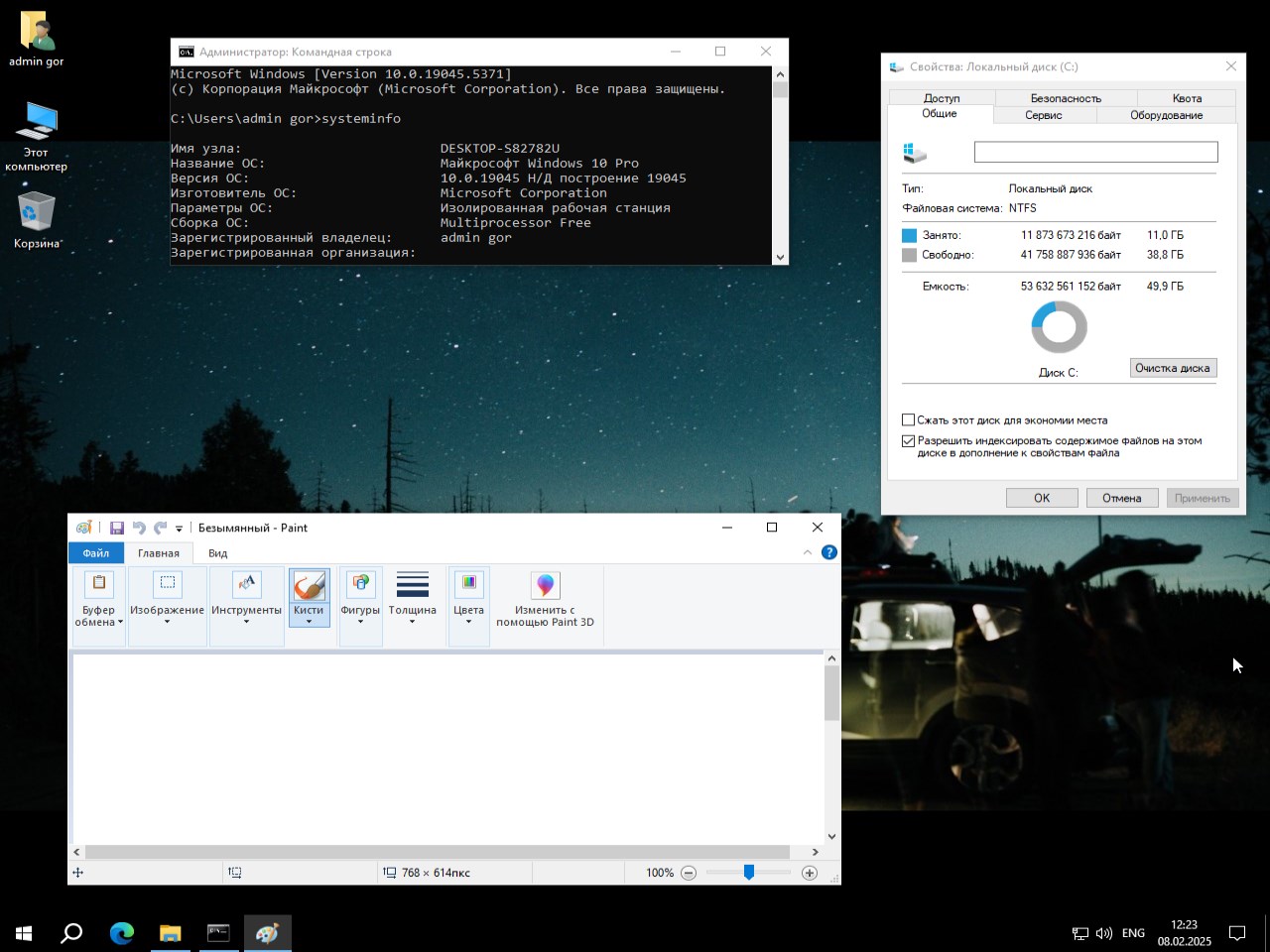This screenshot has height=952, width=1270.
Task: Click the drive name input field in properties
Action: click(1095, 151)
